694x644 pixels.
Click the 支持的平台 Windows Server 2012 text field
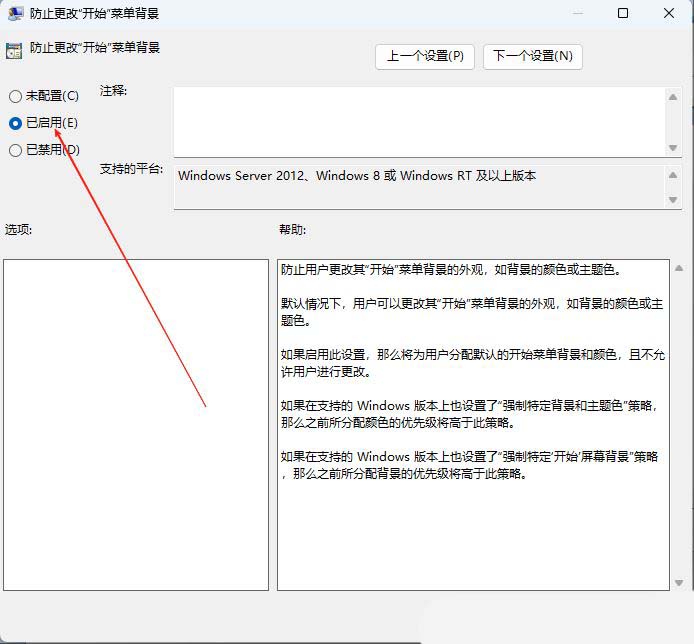[418, 187]
